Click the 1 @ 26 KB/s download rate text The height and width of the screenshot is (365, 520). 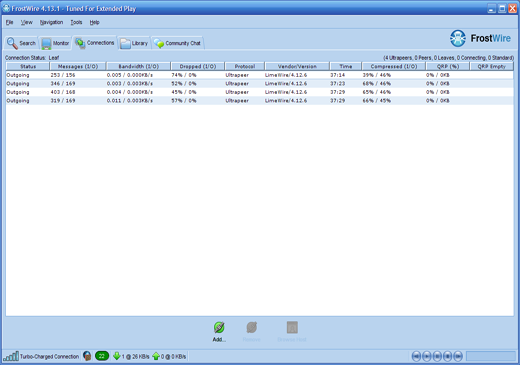(135, 356)
